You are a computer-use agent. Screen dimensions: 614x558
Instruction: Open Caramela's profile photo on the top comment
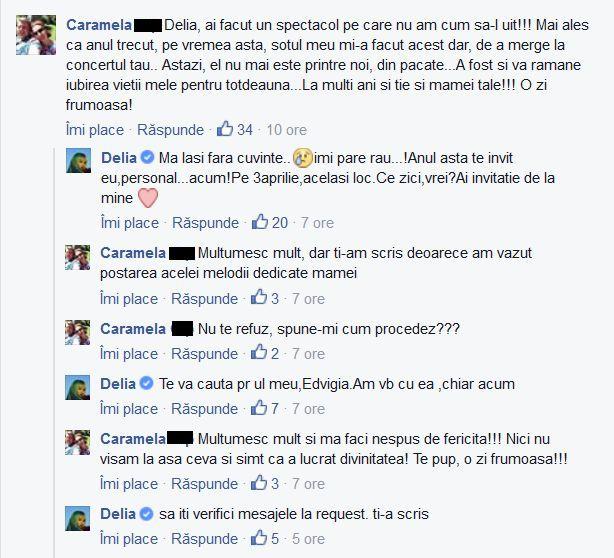(36, 35)
